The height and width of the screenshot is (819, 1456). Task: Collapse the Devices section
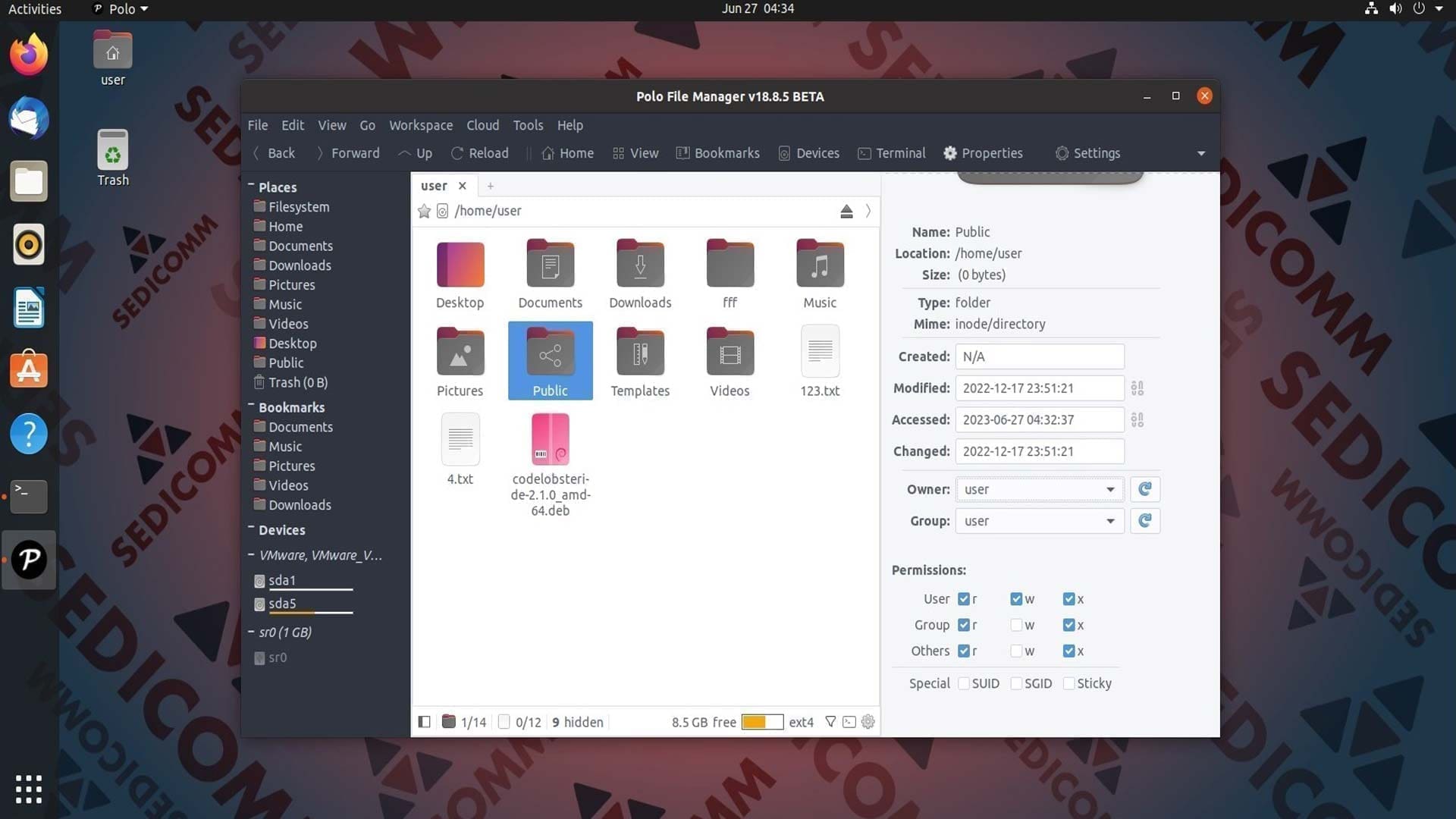(251, 529)
